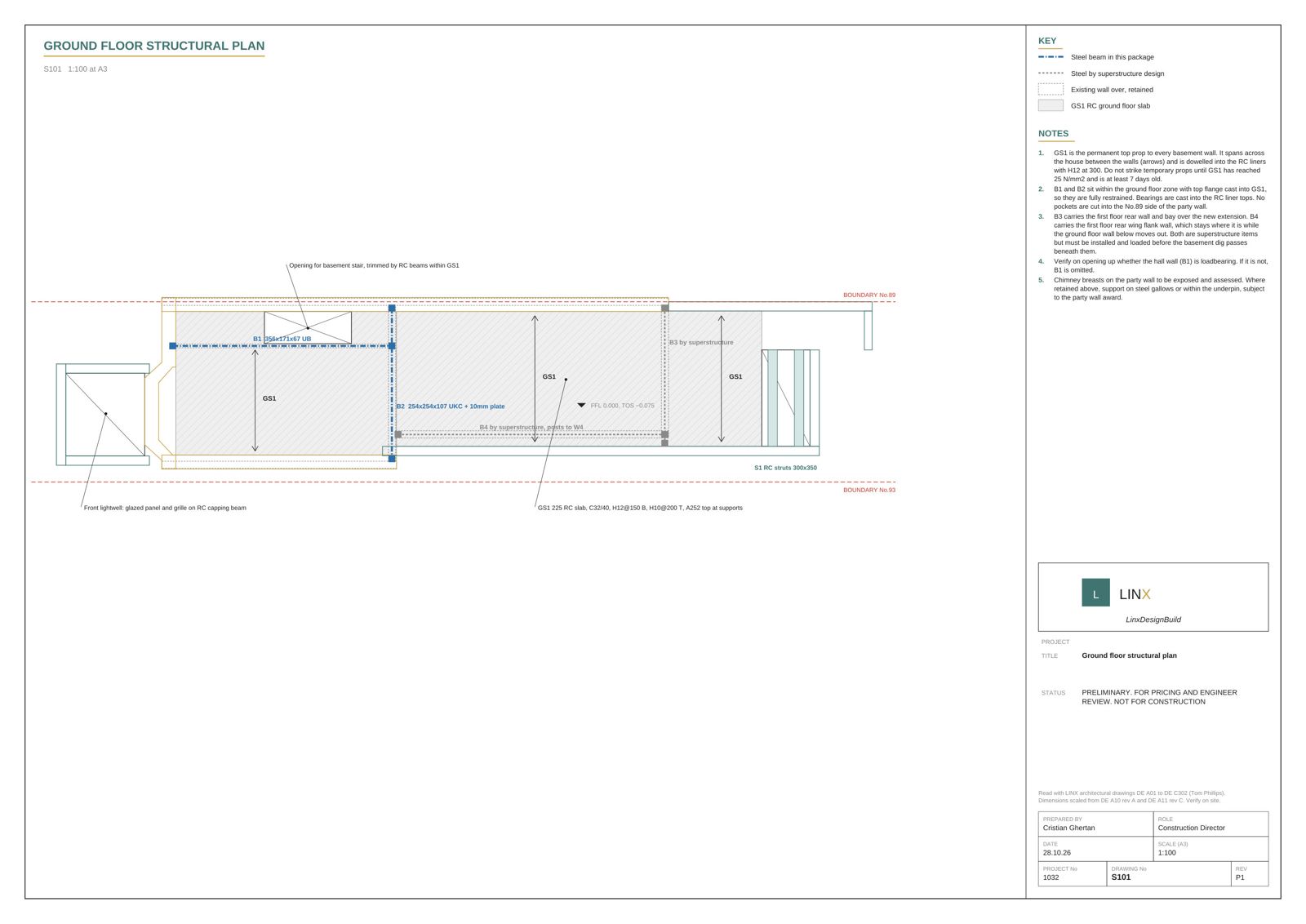Viewport: 1306px width, 924px height.
Task: Click the drawing number 'S101' cell in the title block
Action: (1169, 873)
